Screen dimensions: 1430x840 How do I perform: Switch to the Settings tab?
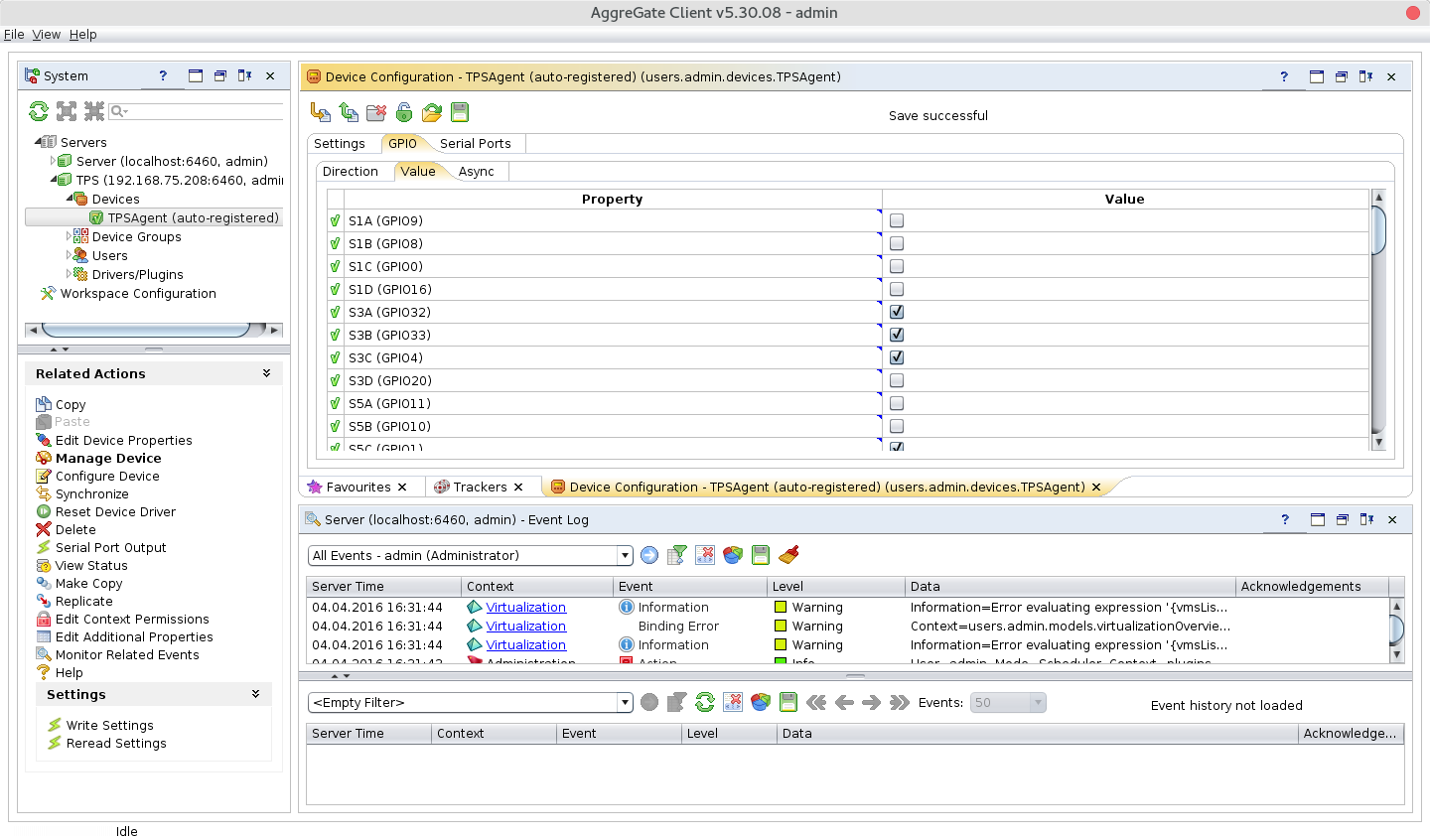coord(340,144)
